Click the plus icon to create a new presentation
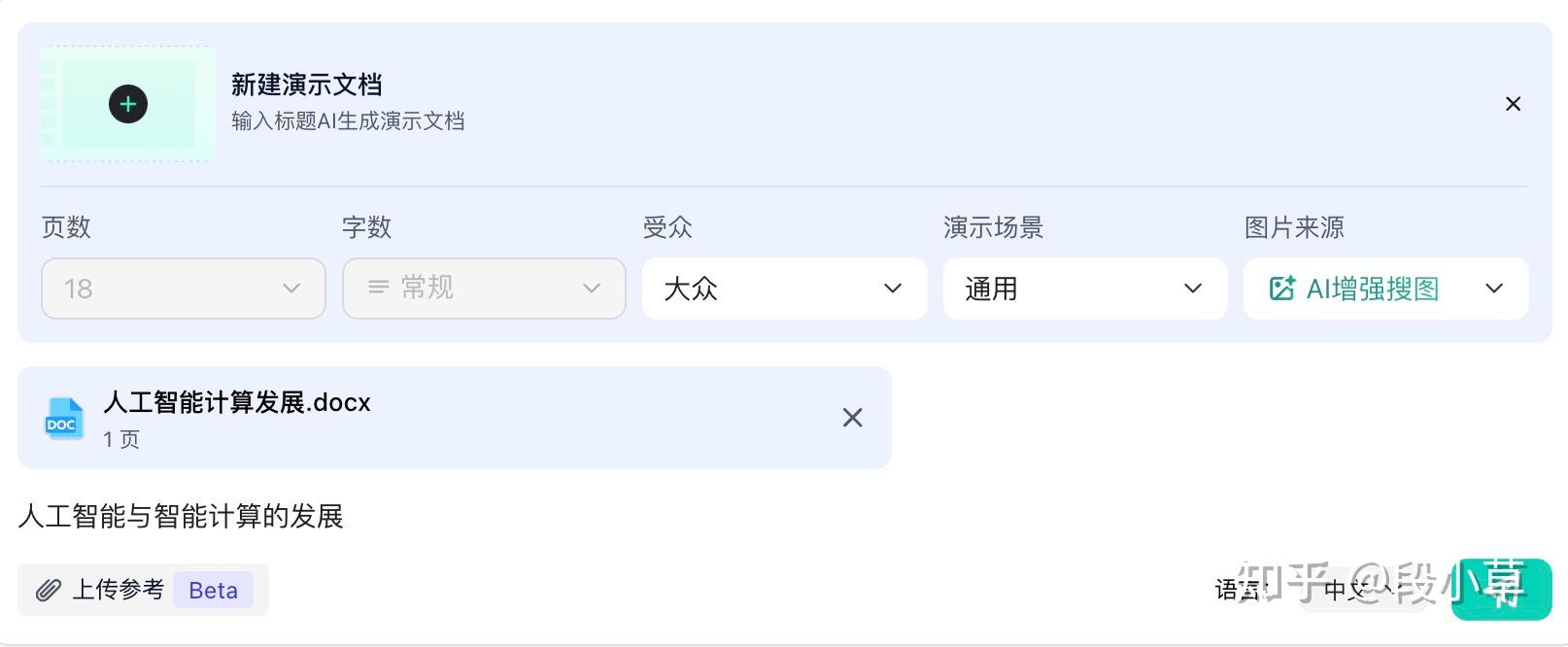This screenshot has width=1568, height=647. [128, 104]
